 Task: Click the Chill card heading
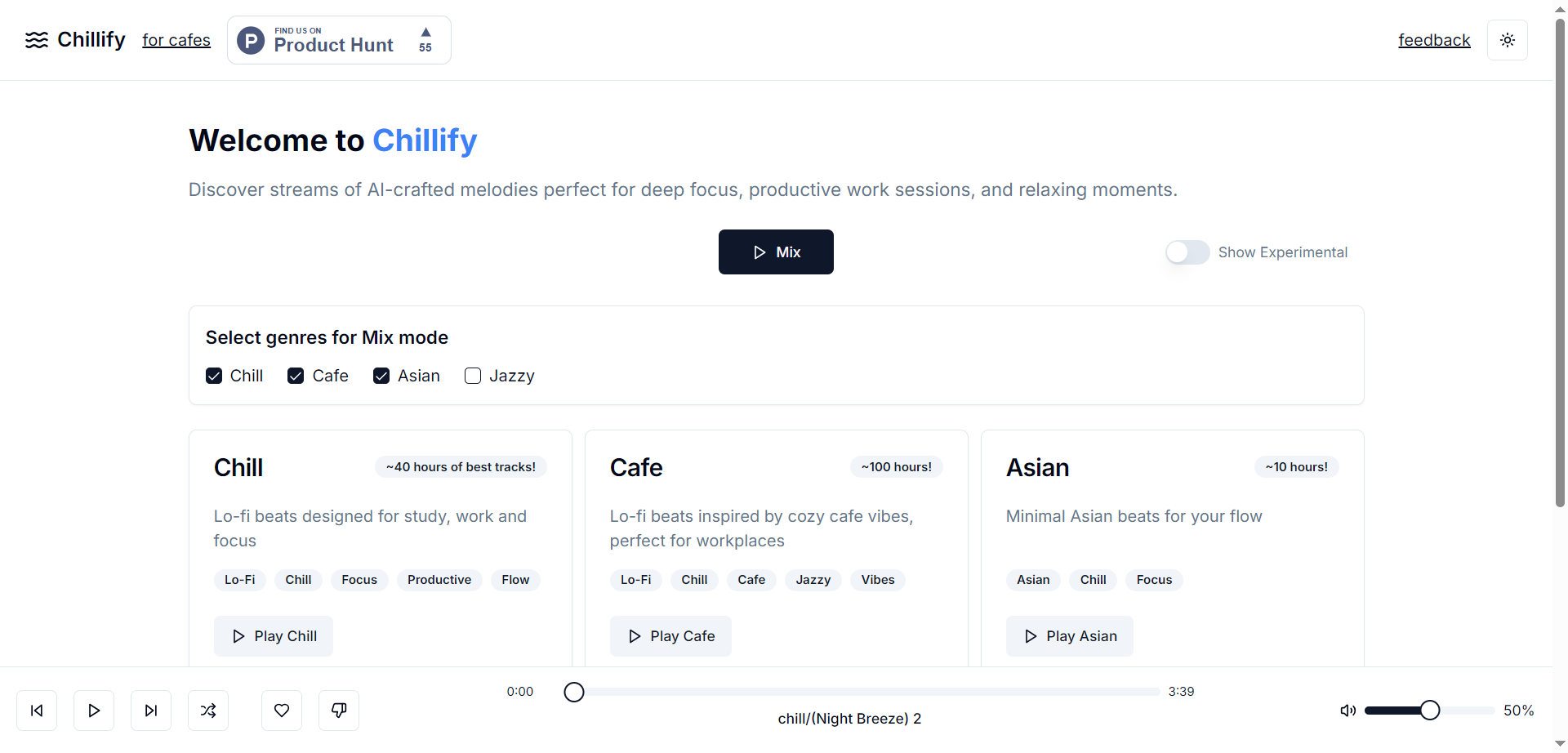coord(238,468)
